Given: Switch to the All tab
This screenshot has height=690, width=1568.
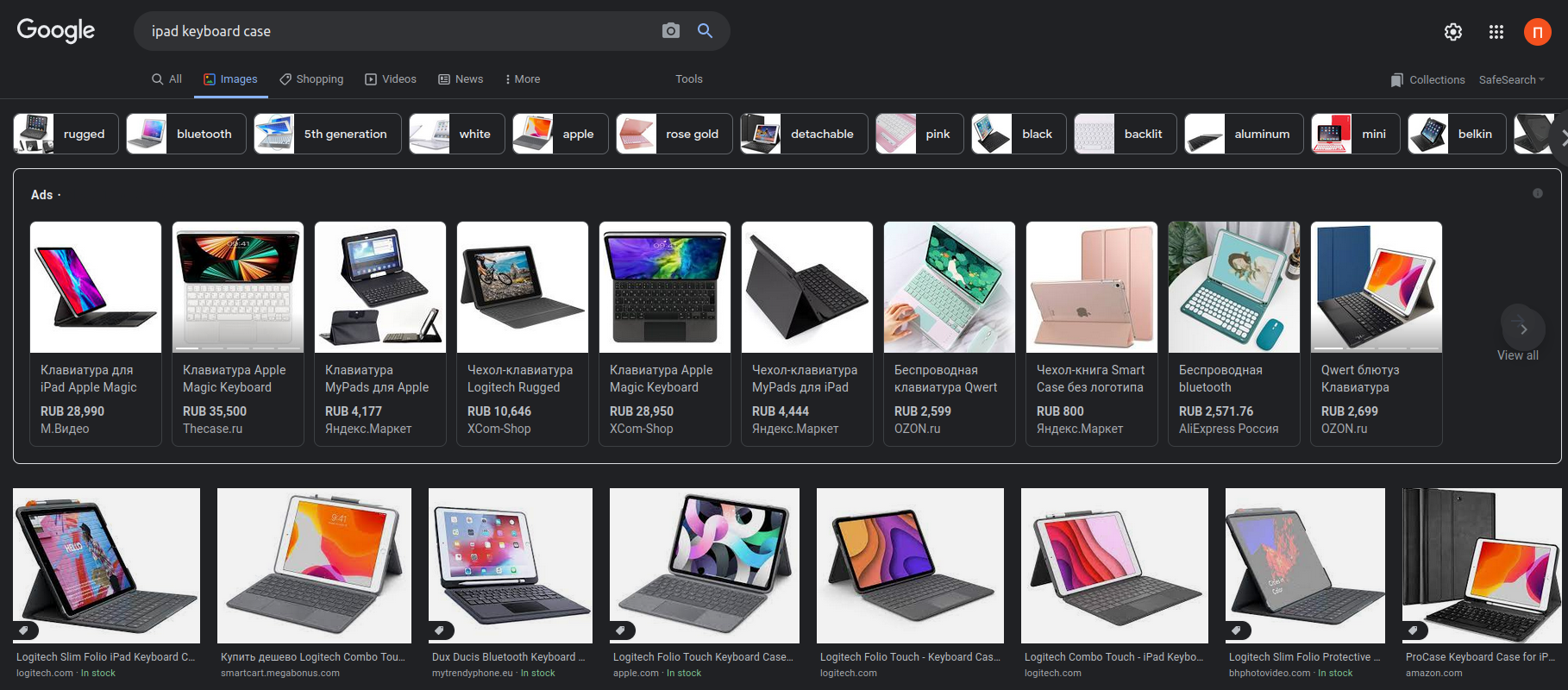Looking at the screenshot, I should (166, 78).
